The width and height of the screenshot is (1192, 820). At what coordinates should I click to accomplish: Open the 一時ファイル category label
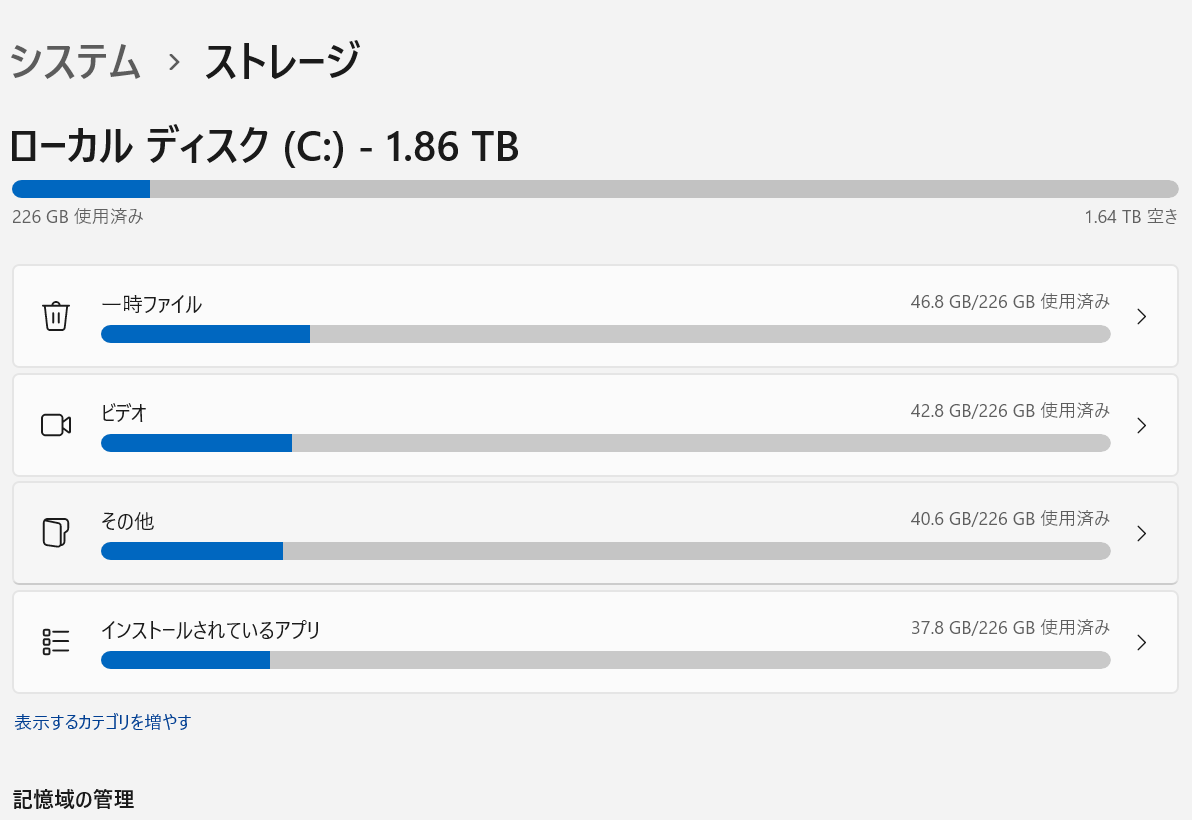point(151,305)
